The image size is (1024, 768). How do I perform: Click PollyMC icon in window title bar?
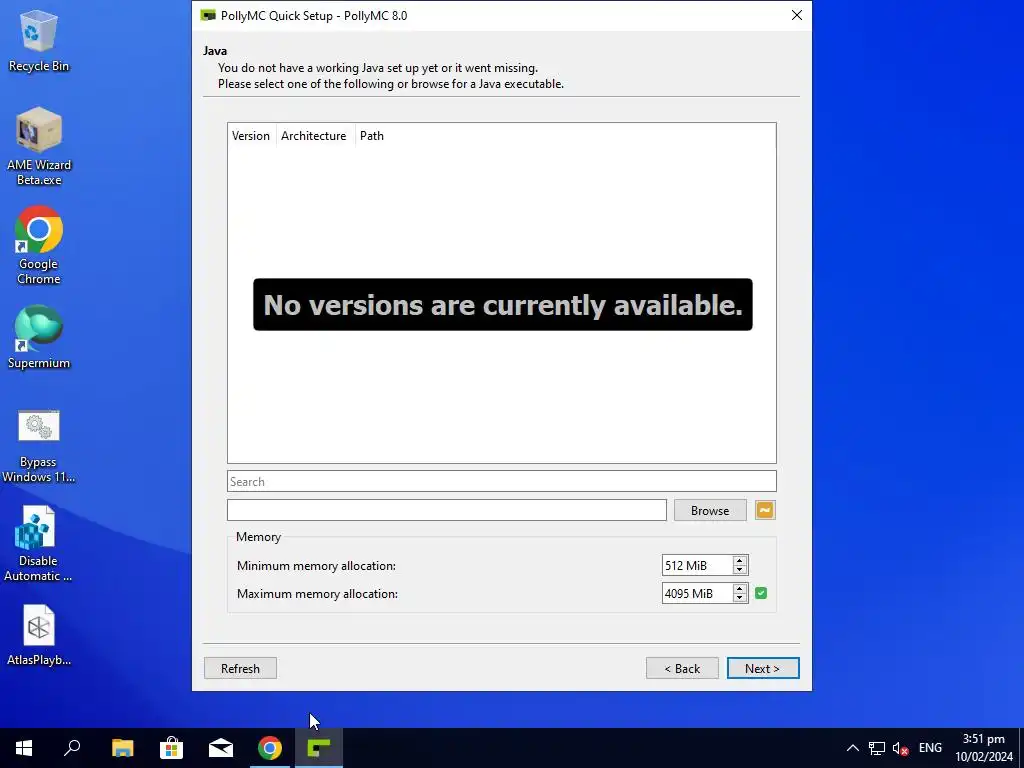point(208,16)
